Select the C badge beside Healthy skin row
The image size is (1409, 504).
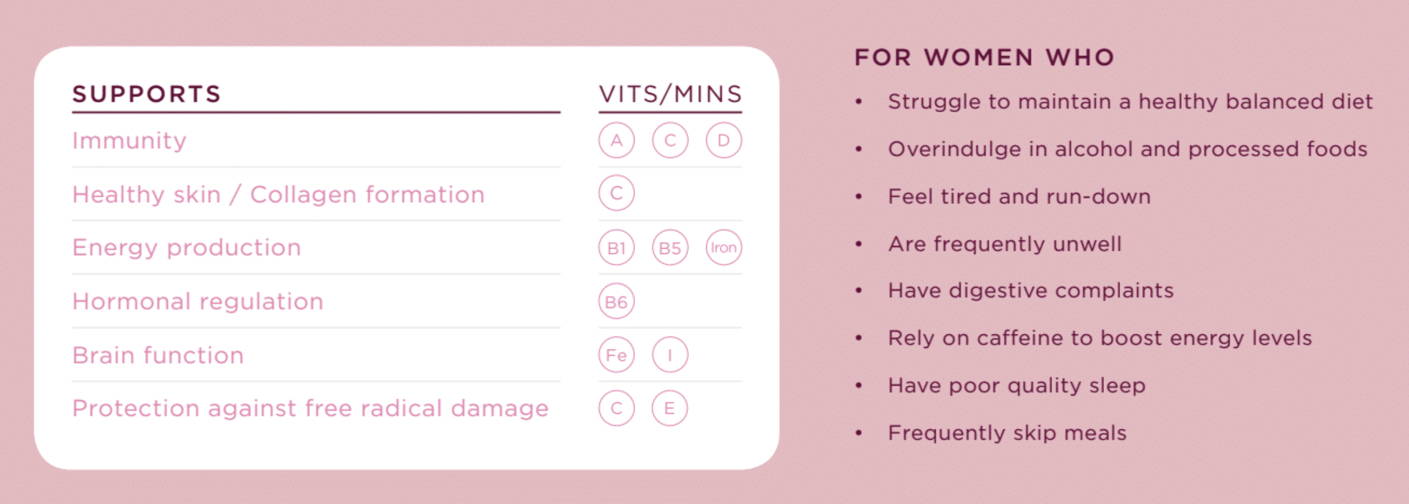(x=617, y=194)
